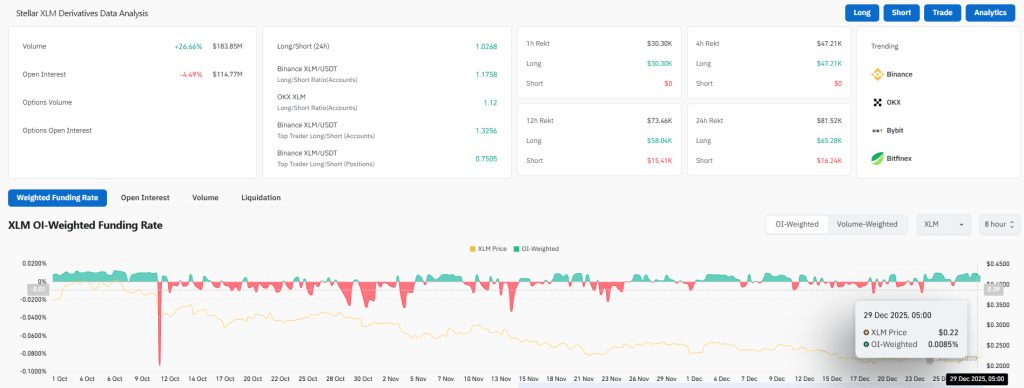Click the Volume value $183.85M
Viewport: 1024px width, 388px height.
pos(227,46)
